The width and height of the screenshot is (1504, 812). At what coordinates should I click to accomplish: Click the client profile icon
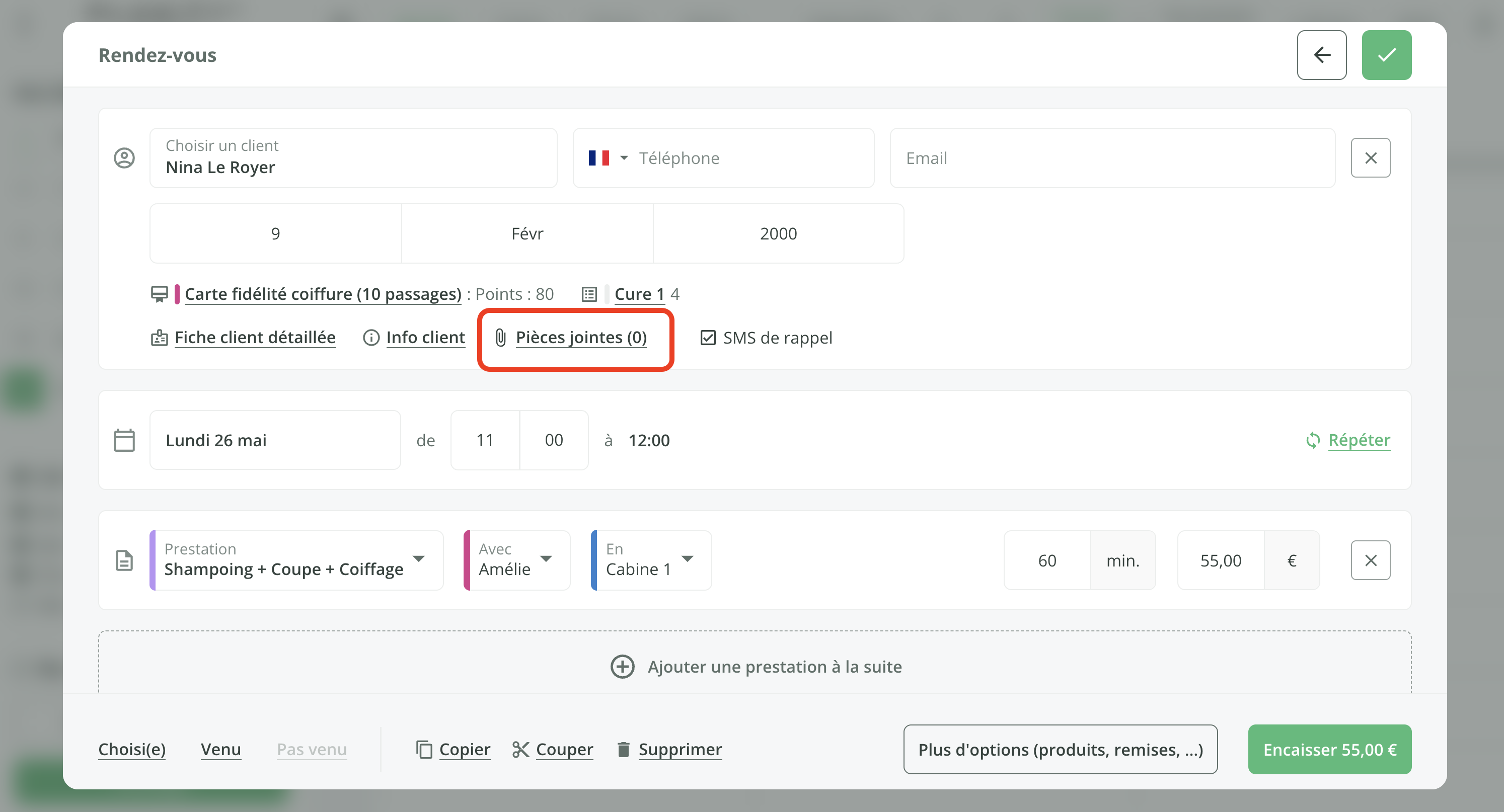[124, 157]
